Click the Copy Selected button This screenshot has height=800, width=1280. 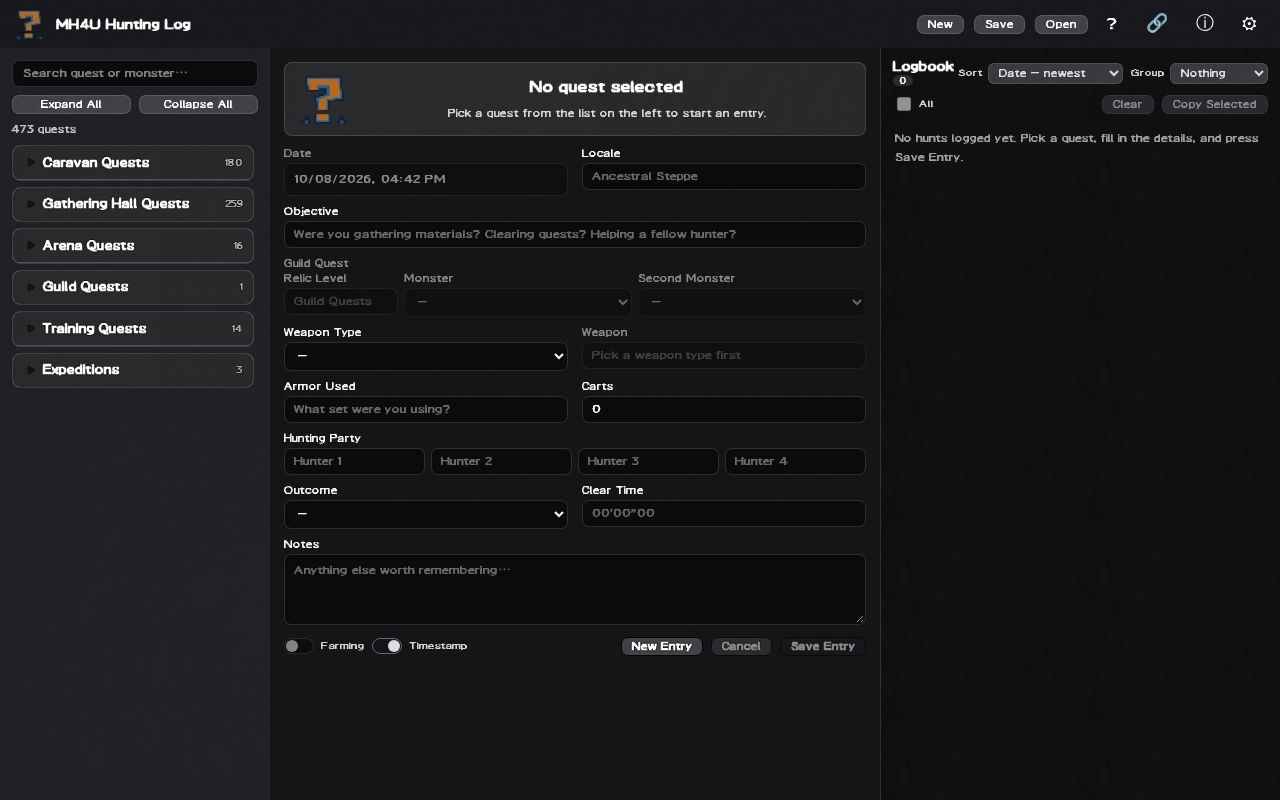tap(1215, 104)
